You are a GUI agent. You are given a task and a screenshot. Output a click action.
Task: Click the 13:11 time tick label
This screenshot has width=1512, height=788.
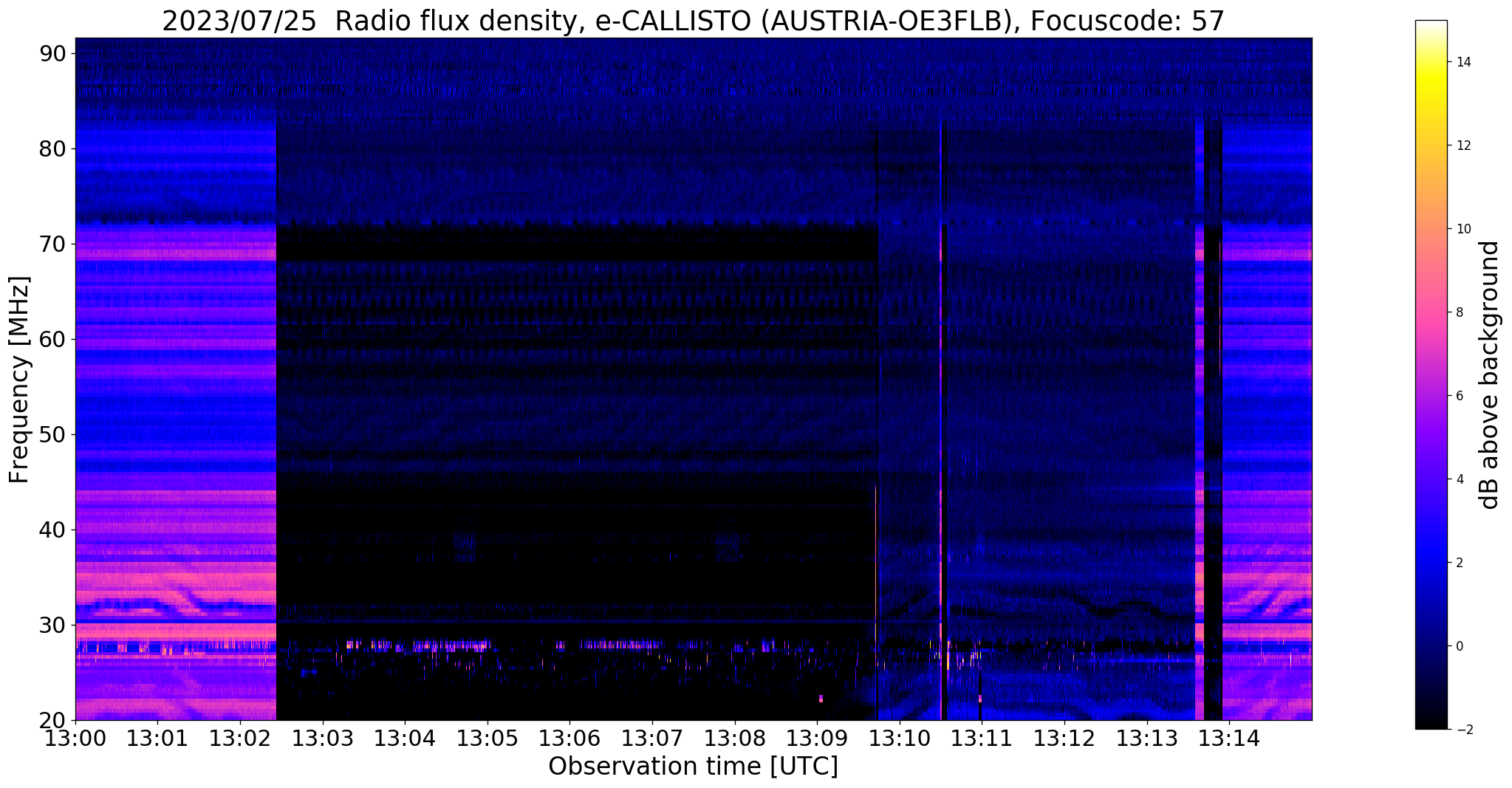click(982, 738)
